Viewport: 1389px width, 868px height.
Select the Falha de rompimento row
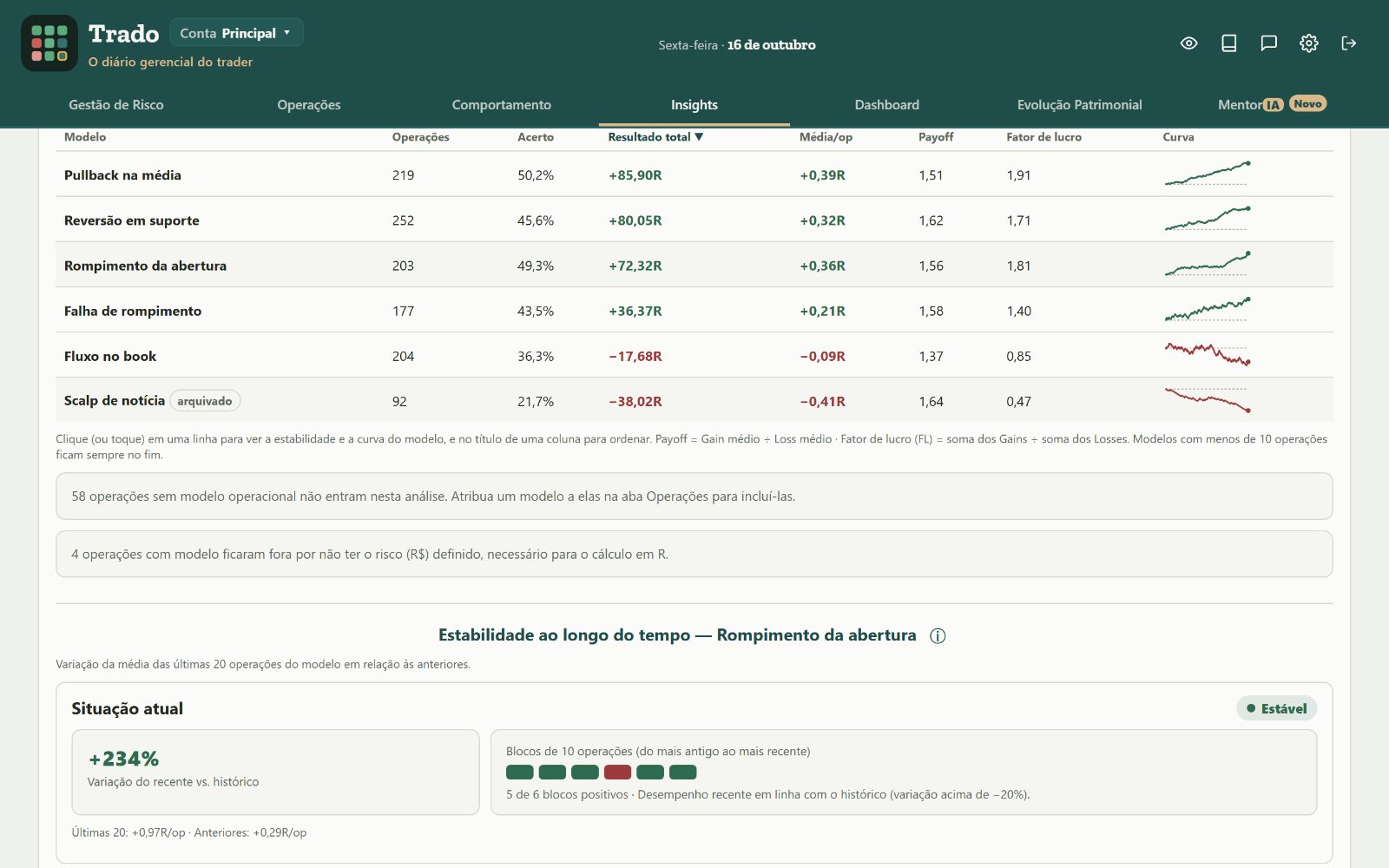[x=694, y=310]
